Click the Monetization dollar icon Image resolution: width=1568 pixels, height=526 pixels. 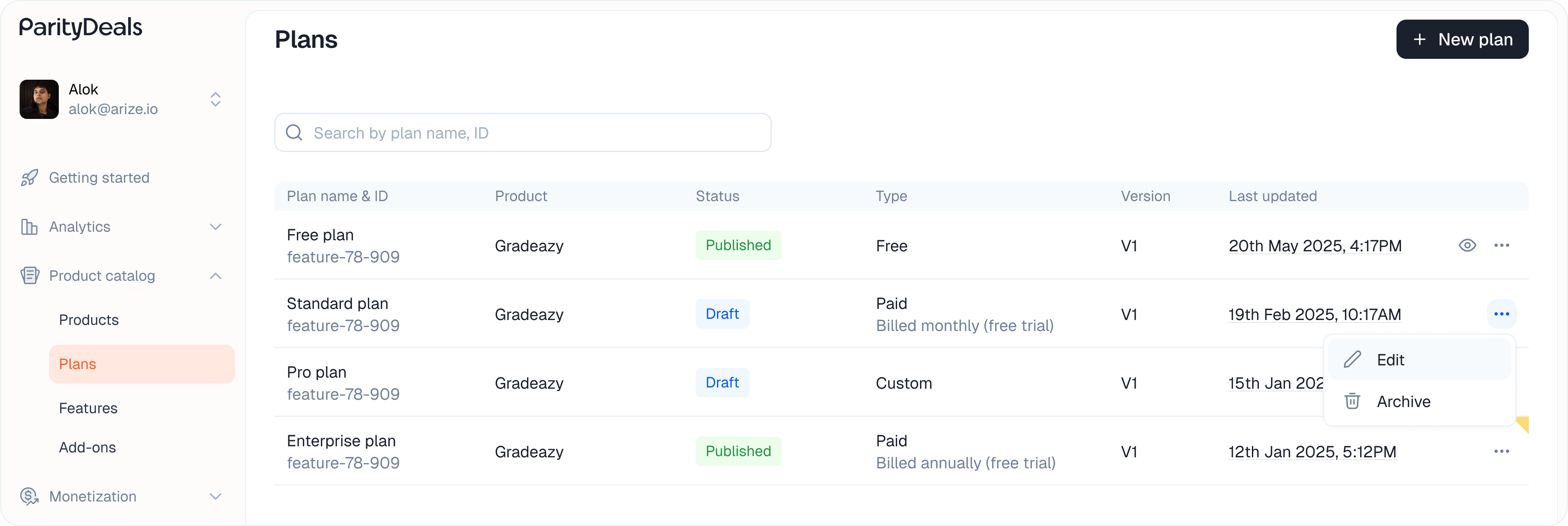(x=29, y=496)
